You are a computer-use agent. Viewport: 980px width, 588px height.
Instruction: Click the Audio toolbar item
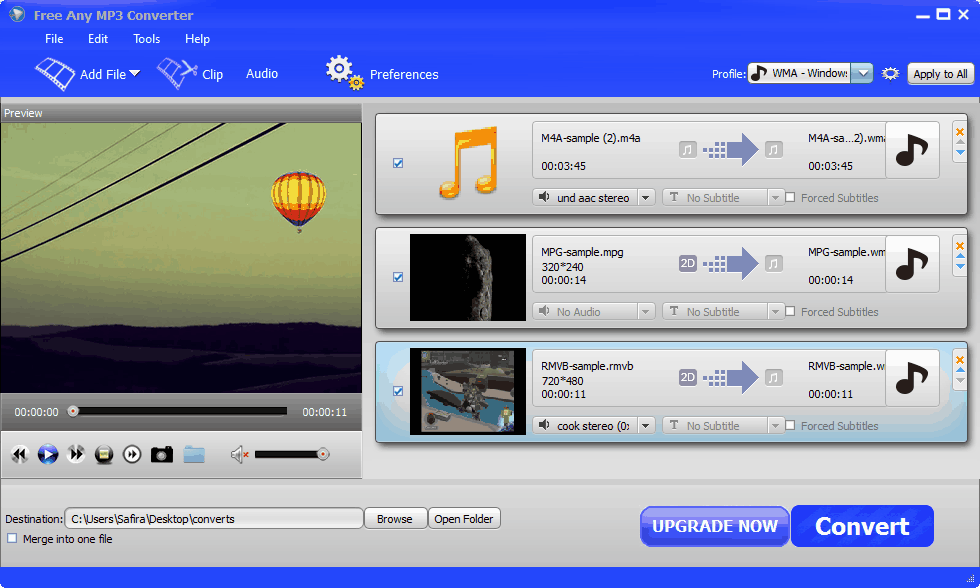pyautogui.click(x=262, y=74)
